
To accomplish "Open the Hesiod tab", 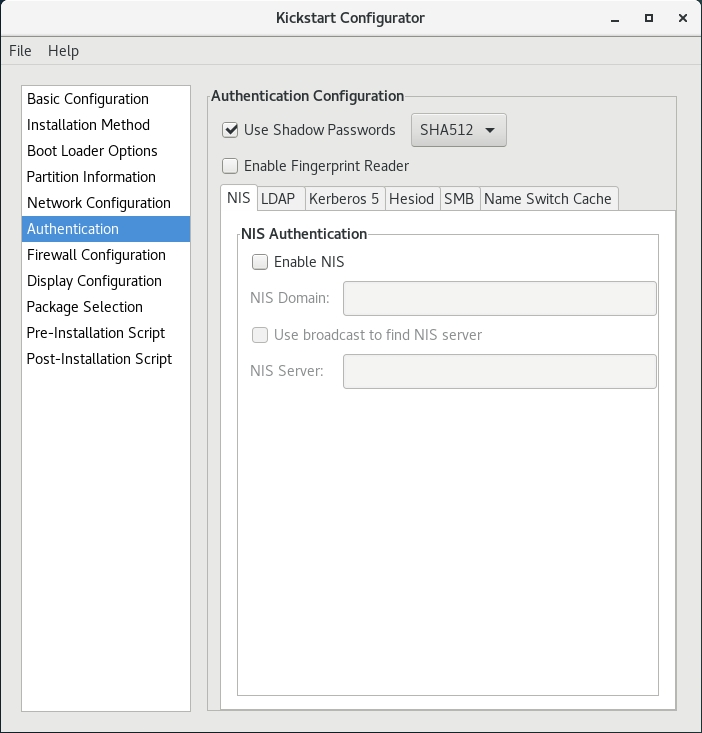I will coord(411,199).
